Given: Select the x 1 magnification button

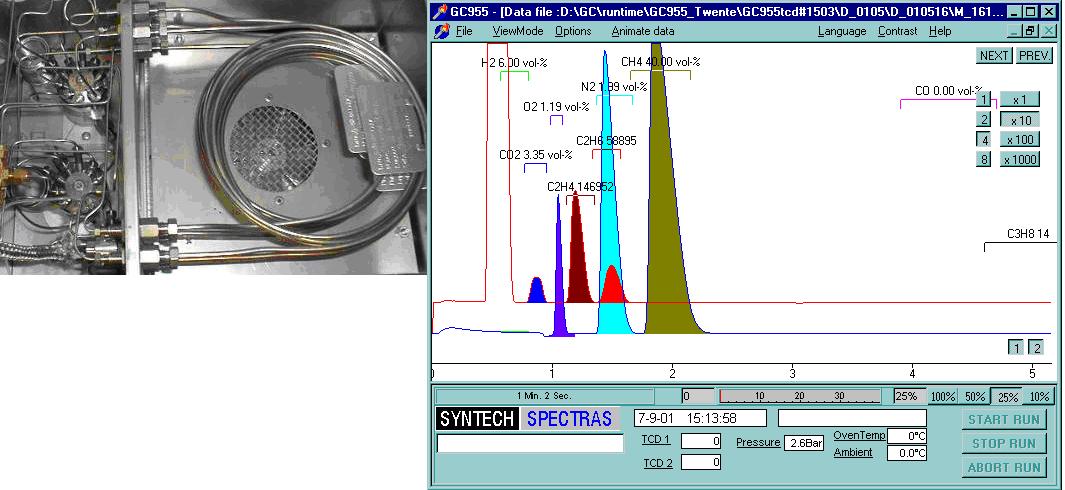Looking at the screenshot, I should 1020,99.
